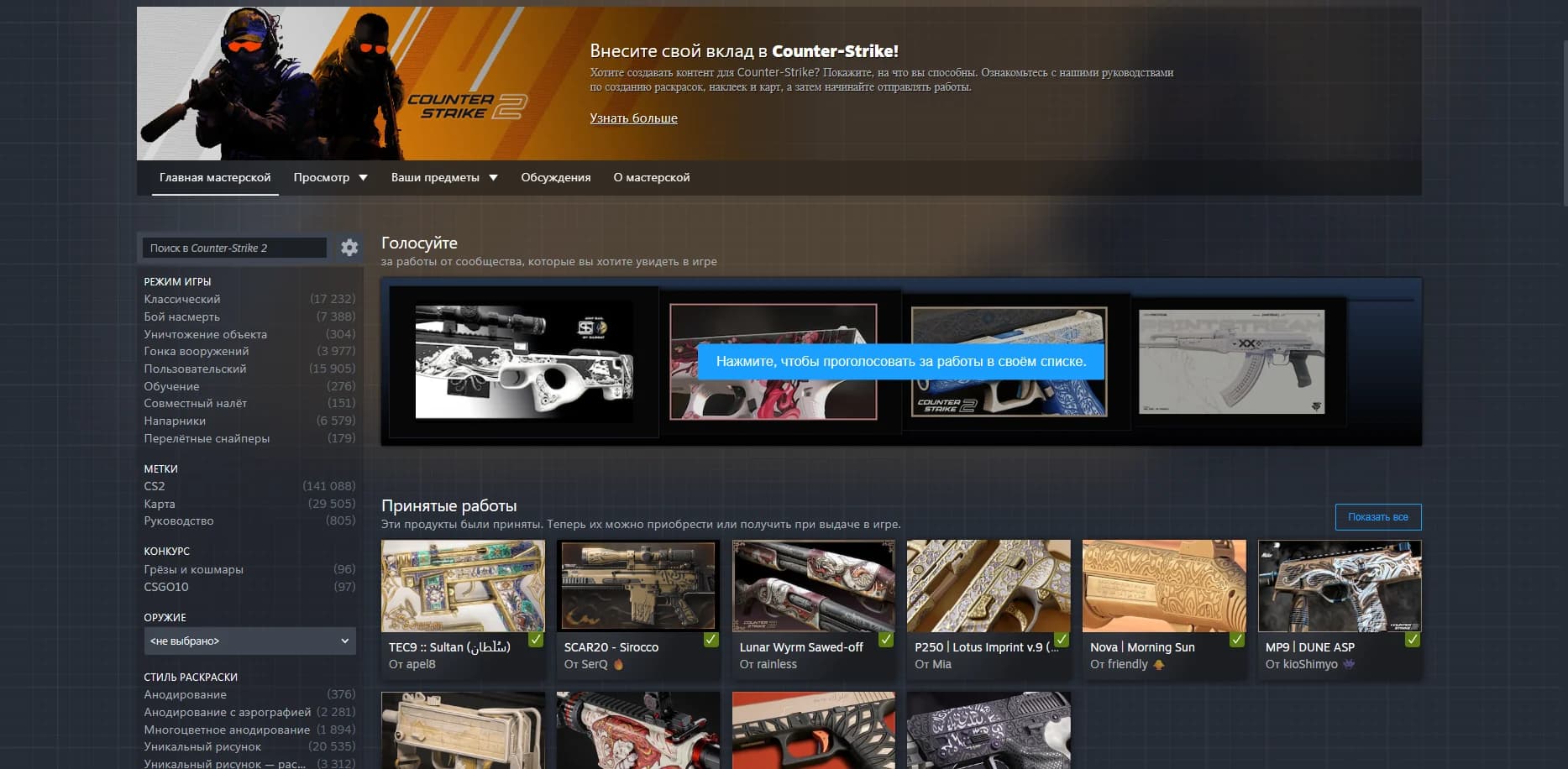The width and height of the screenshot is (1568, 769).
Task: Open the SCAR20 - Sirocco title link
Action: point(611,647)
